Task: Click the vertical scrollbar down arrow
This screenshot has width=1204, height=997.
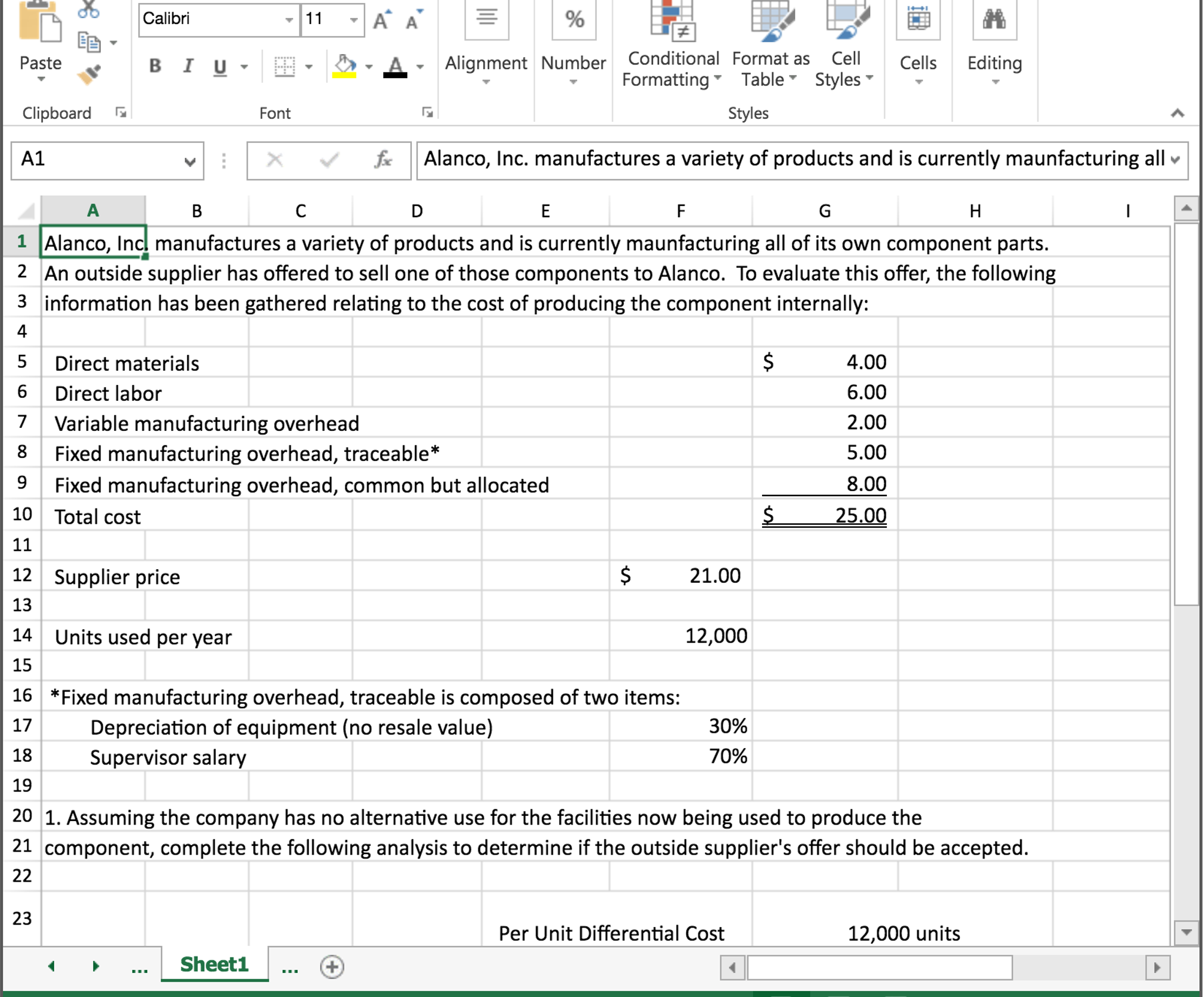Action: [x=1186, y=932]
